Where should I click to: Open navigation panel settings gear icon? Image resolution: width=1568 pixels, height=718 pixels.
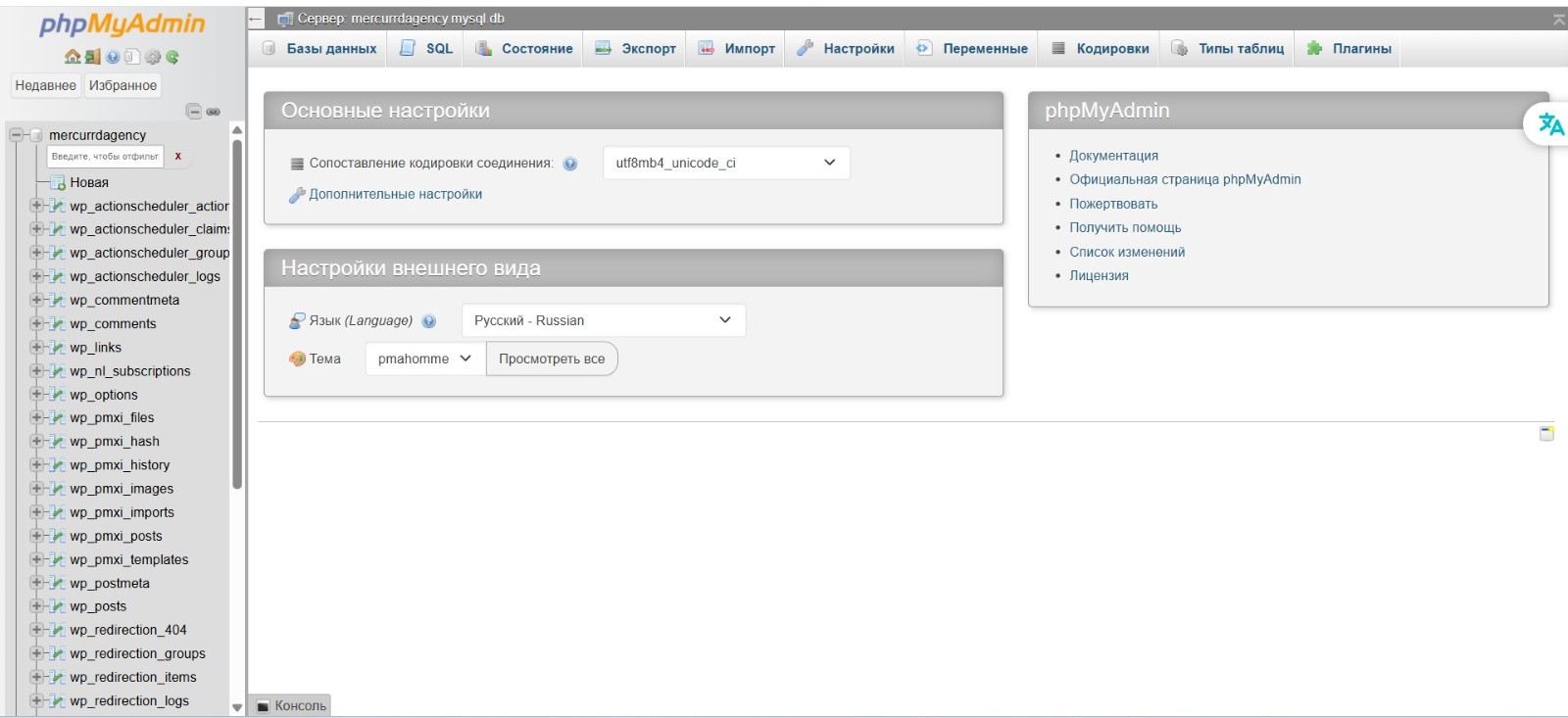pos(153,57)
